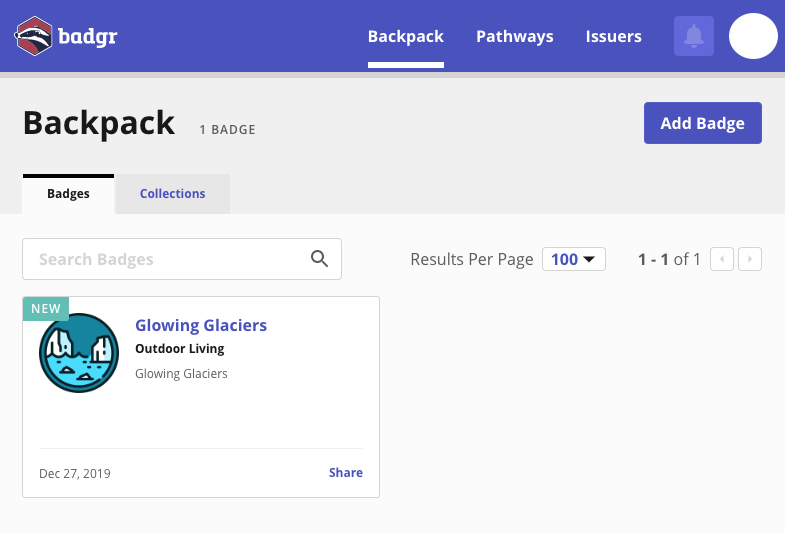Switch to the Collections tab
Screen dimensions: 785x533
(x=172, y=194)
